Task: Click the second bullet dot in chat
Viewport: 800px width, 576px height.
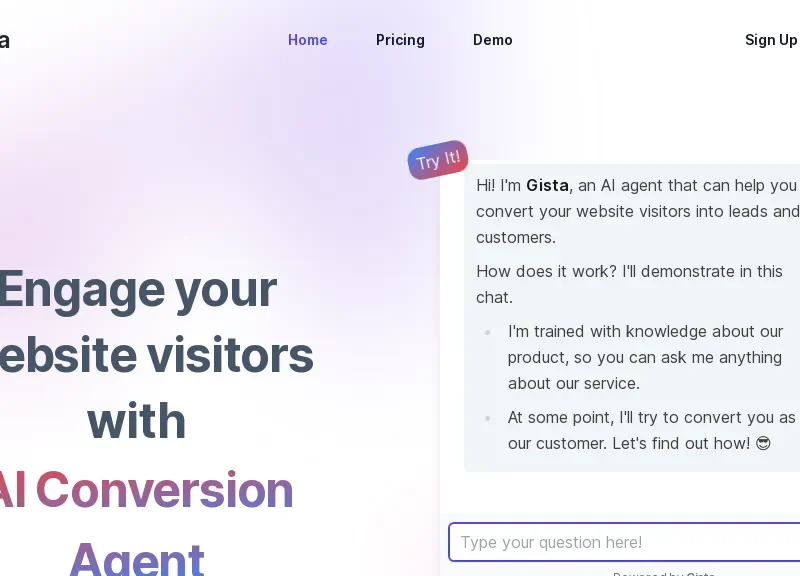Action: pyautogui.click(x=488, y=418)
